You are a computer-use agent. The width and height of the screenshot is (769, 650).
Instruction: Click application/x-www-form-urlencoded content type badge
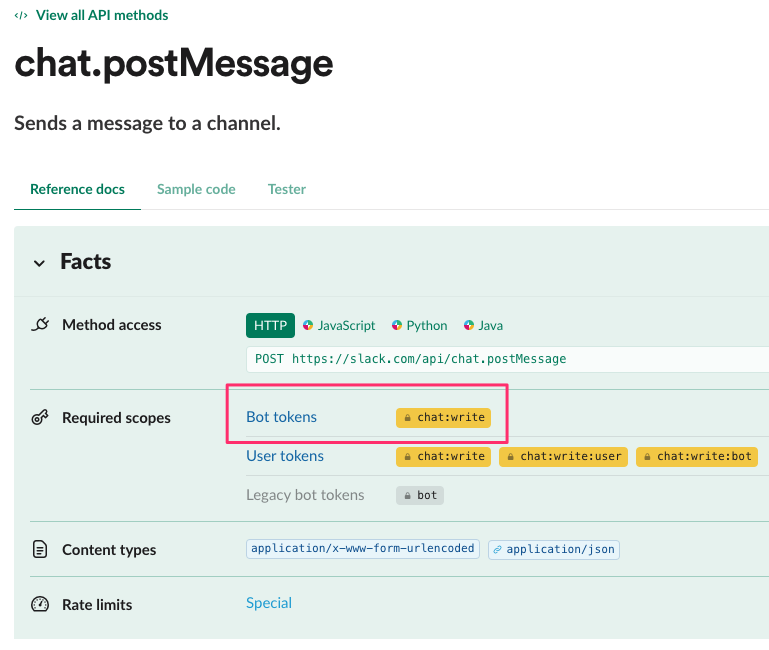[x=363, y=548]
